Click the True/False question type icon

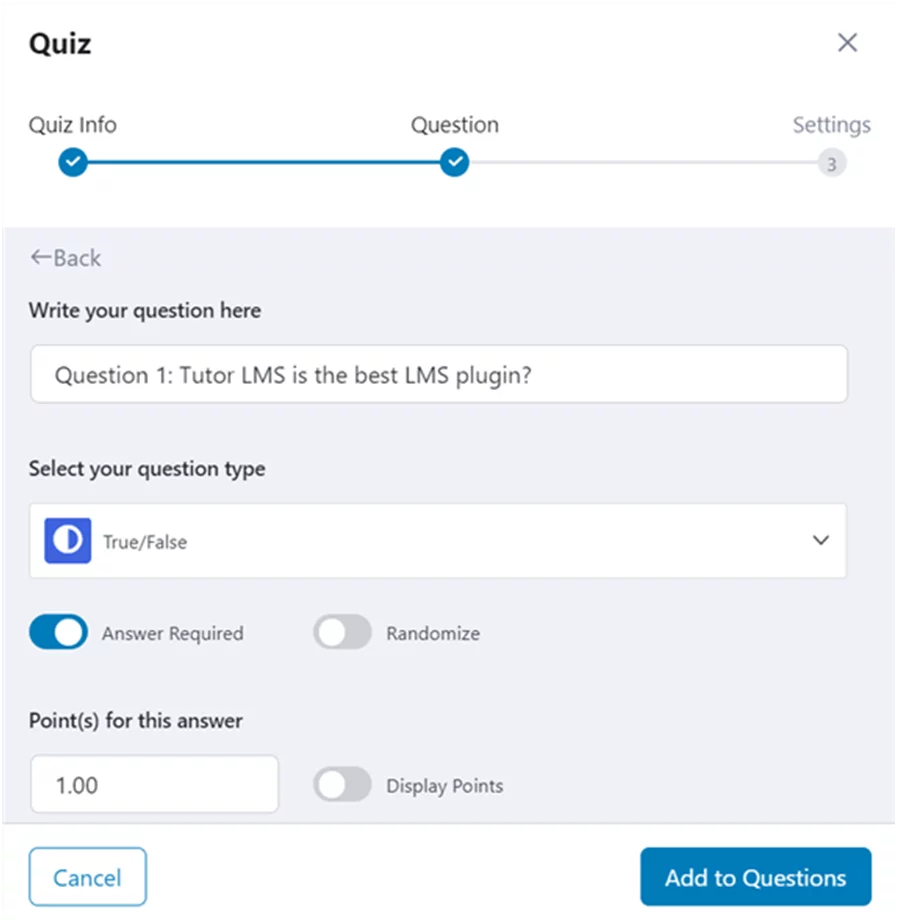click(x=65, y=540)
